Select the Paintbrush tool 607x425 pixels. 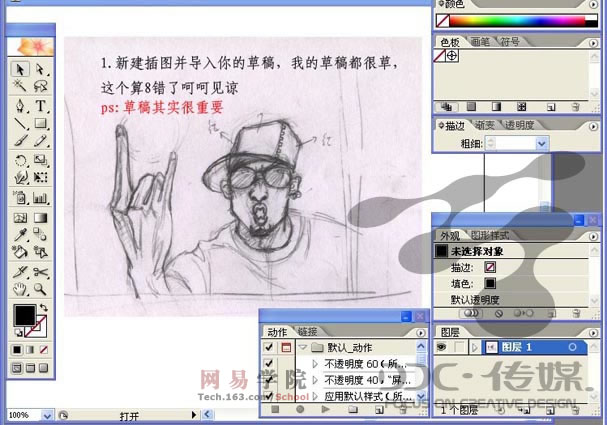click(x=20, y=141)
